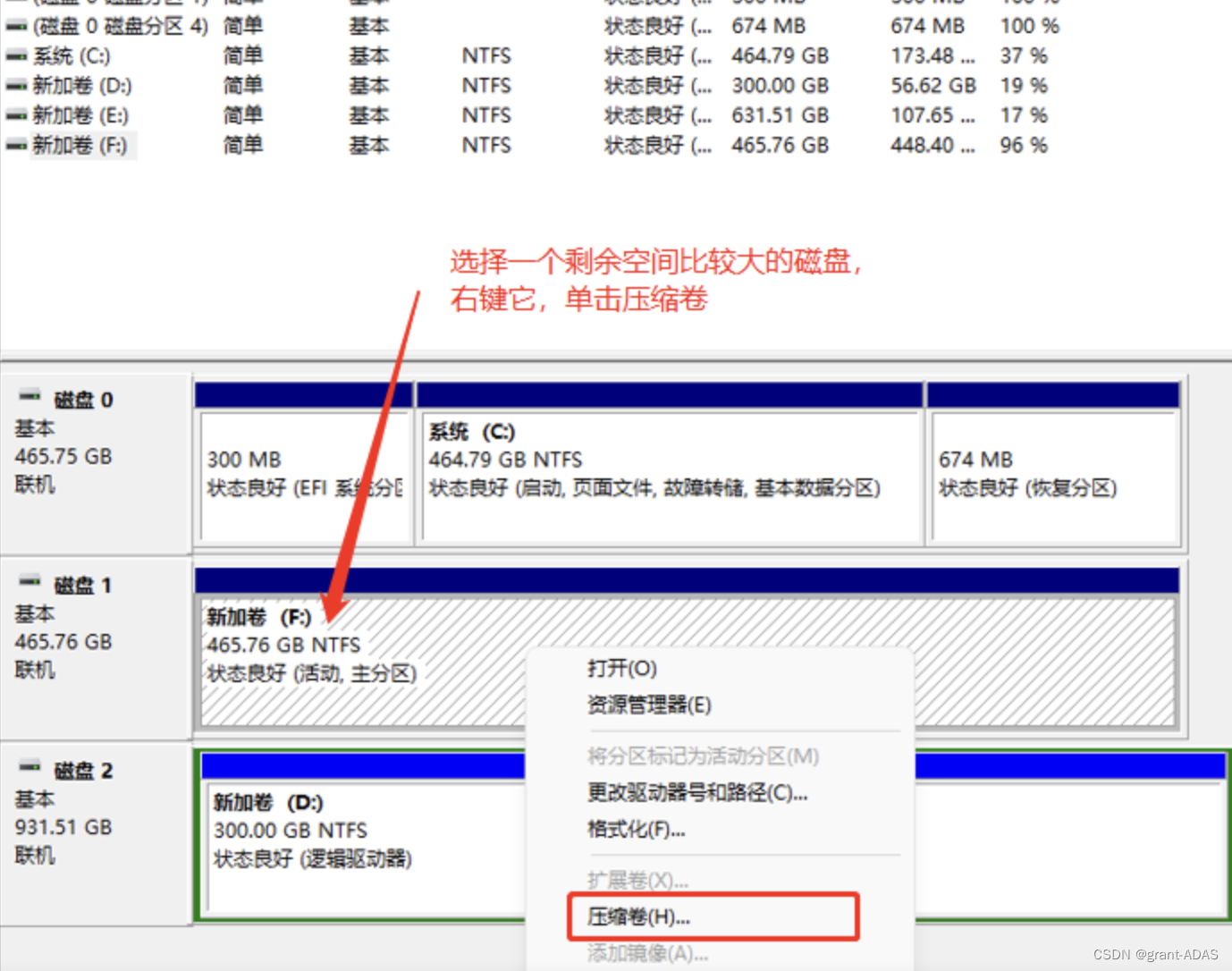Select the (磁盘 0 磁盘分区 4) list entry name
Screen dimensions: 1232x971
[x=120, y=27]
